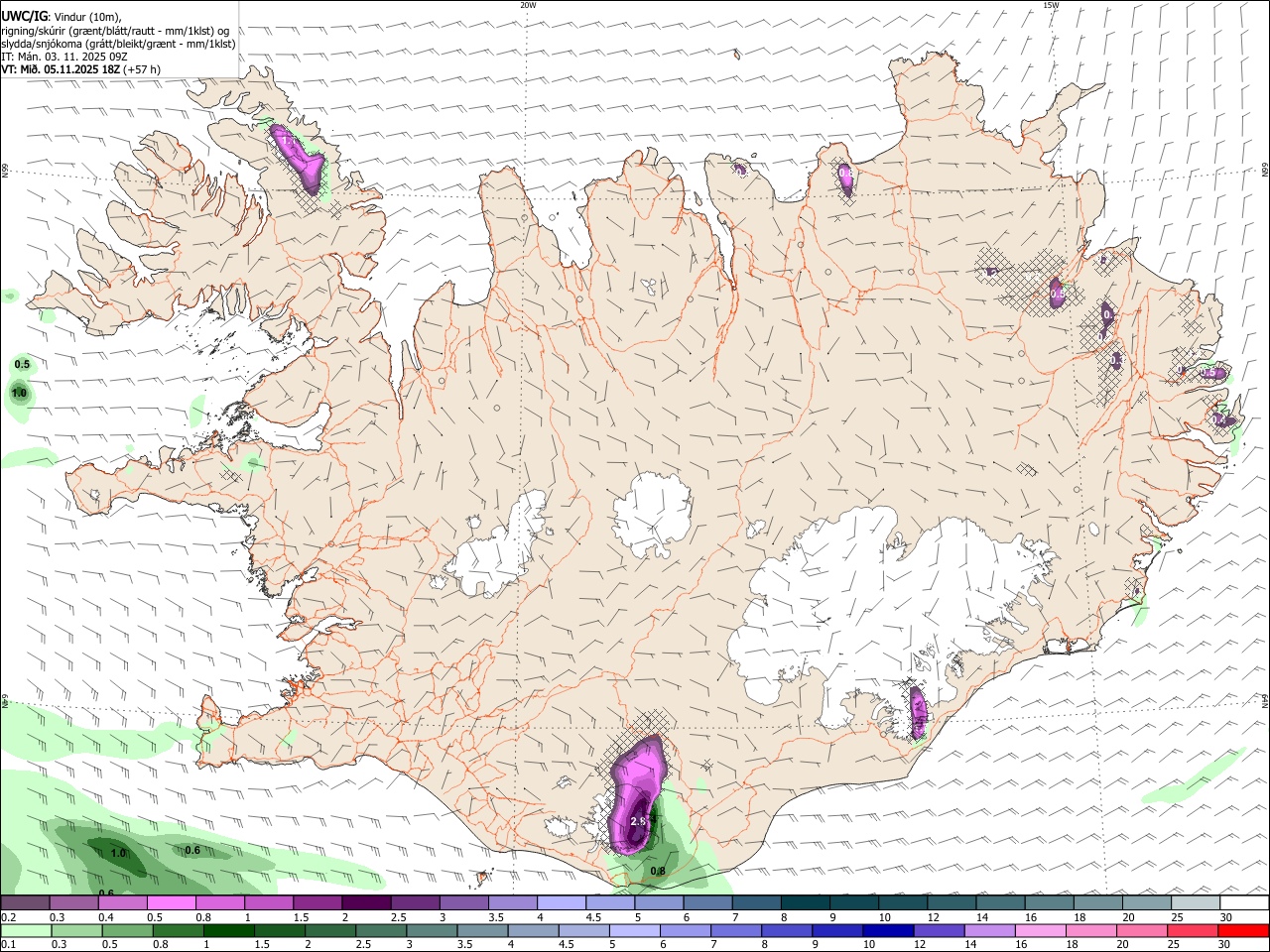This screenshot has height=952, width=1270.
Task: Pick rain scale swatch between 6 and 7
Action: [688, 930]
